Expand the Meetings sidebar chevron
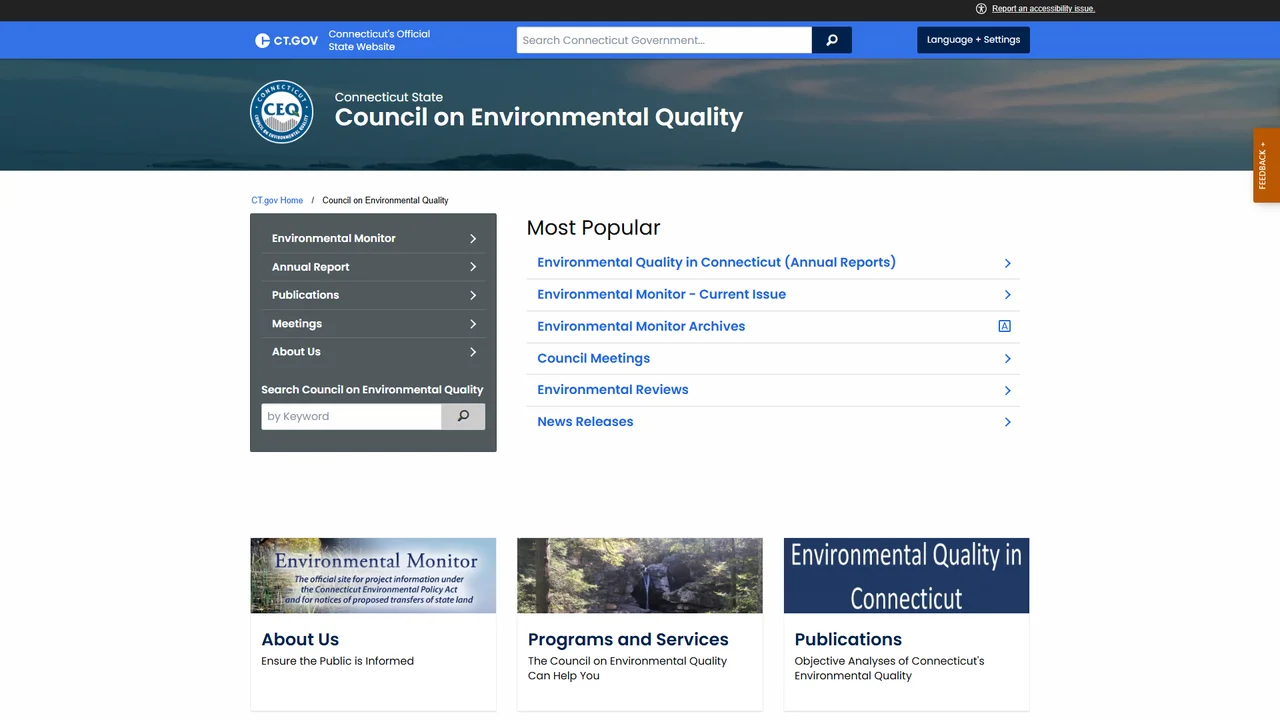The image size is (1280, 720). click(473, 324)
